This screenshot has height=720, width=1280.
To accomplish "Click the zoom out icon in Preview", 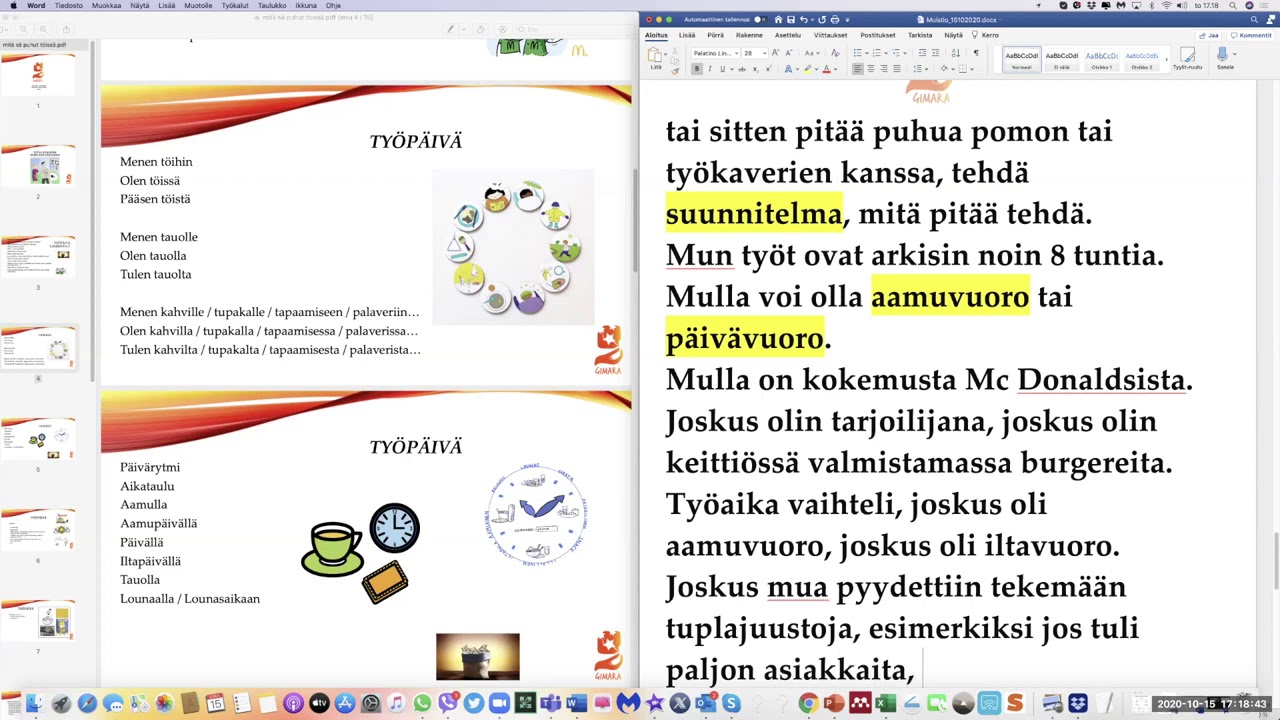I will 23,29.
